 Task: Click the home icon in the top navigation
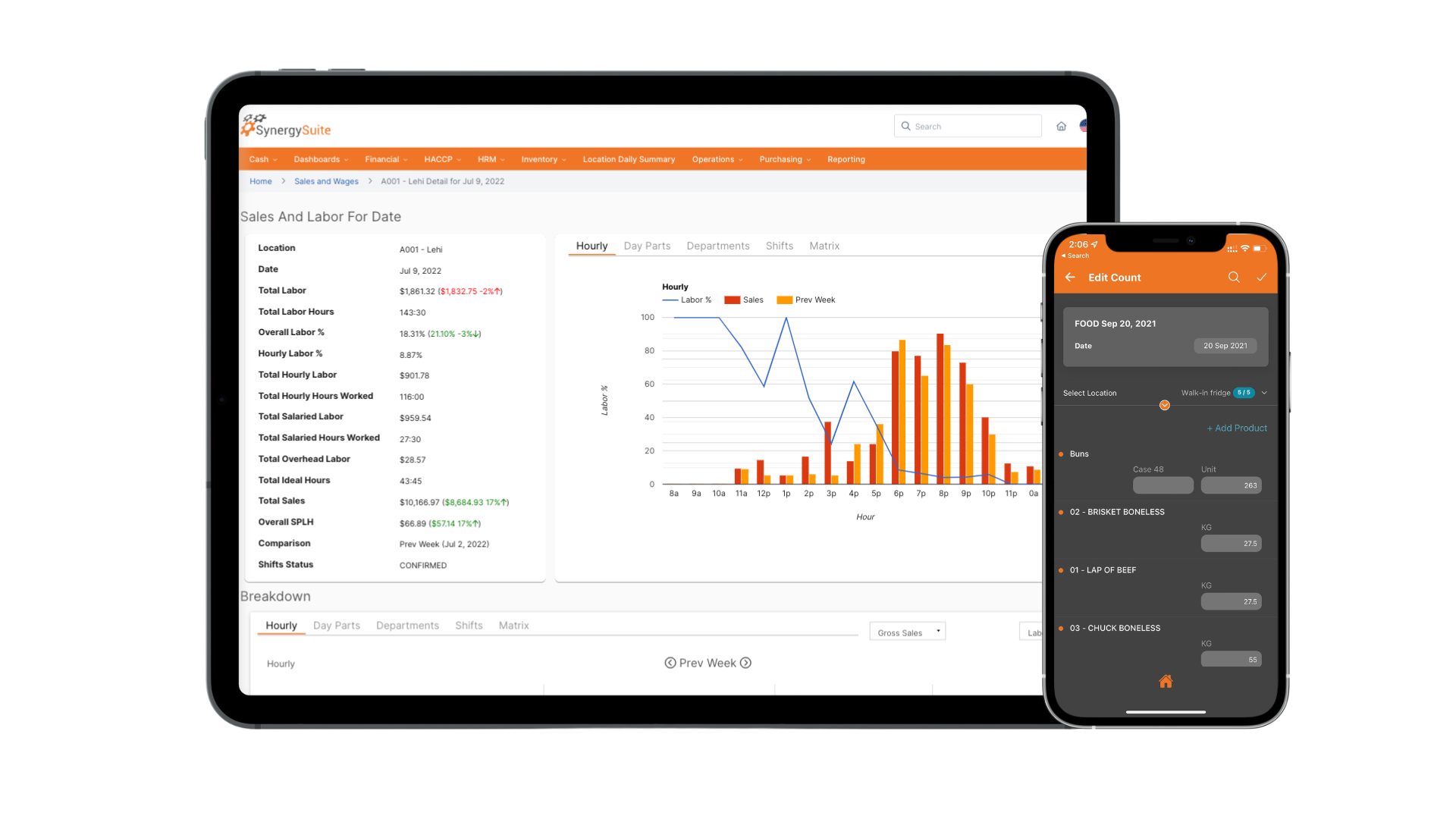coord(1062,126)
